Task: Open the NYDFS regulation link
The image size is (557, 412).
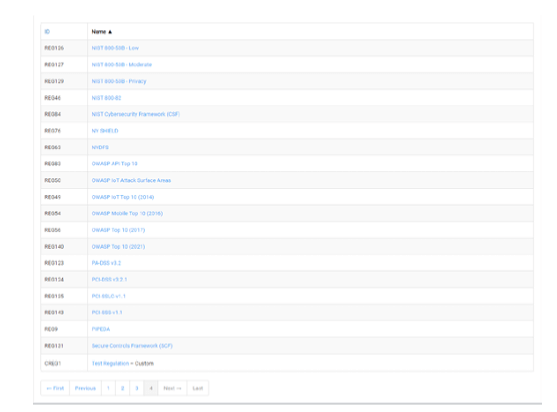Action: pyautogui.click(x=100, y=147)
